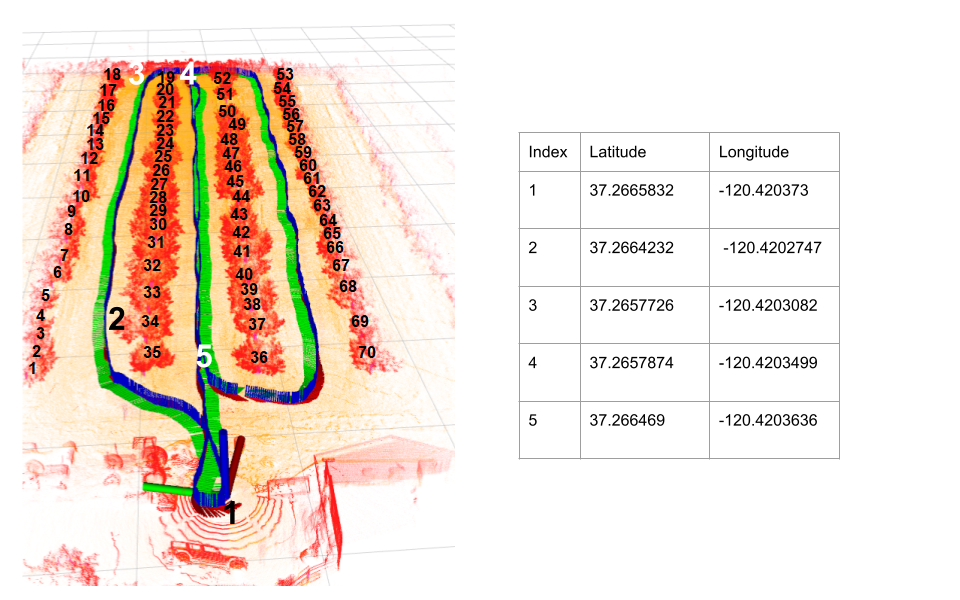Click tree label 67

(340, 265)
